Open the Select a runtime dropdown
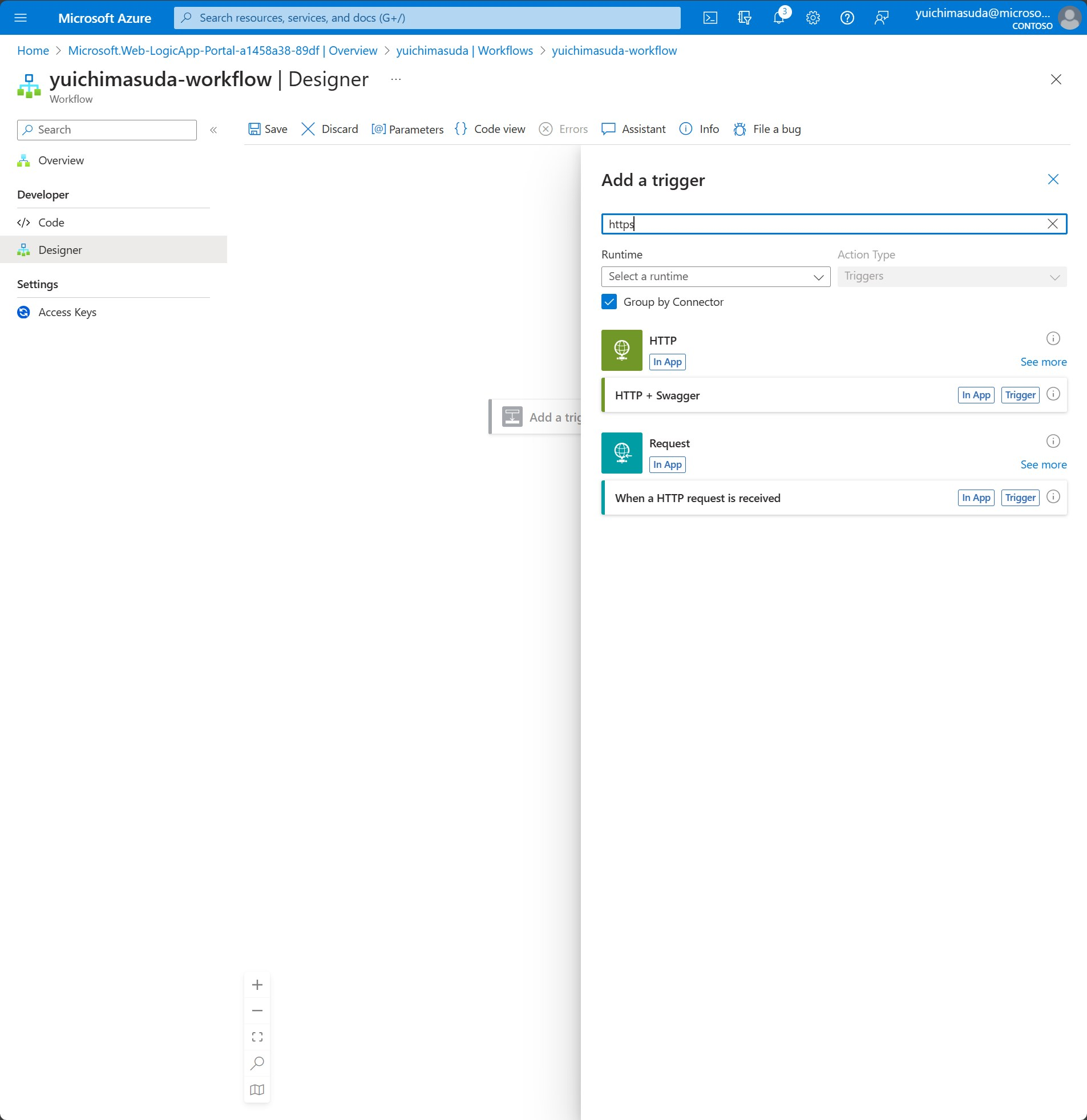The image size is (1087, 1120). [716, 277]
